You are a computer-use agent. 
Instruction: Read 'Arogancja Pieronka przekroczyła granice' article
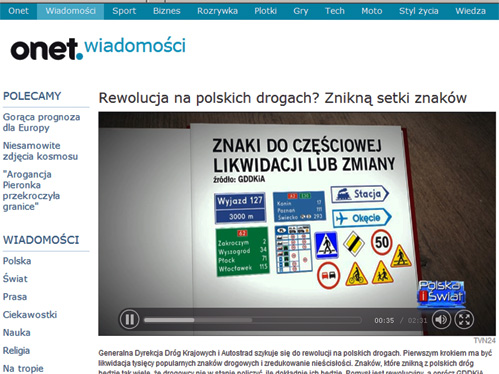(31, 190)
